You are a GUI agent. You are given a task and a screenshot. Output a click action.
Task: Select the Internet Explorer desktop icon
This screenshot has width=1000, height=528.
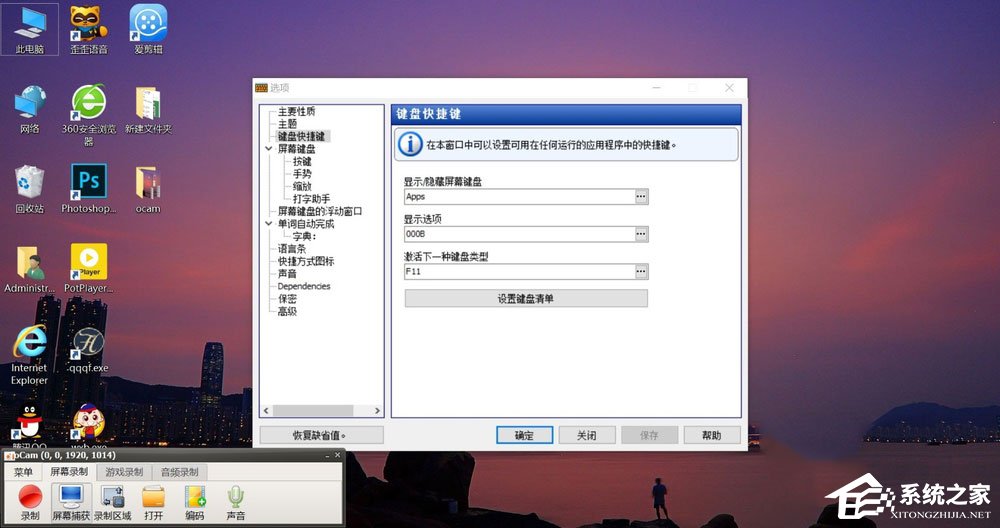coord(29,355)
